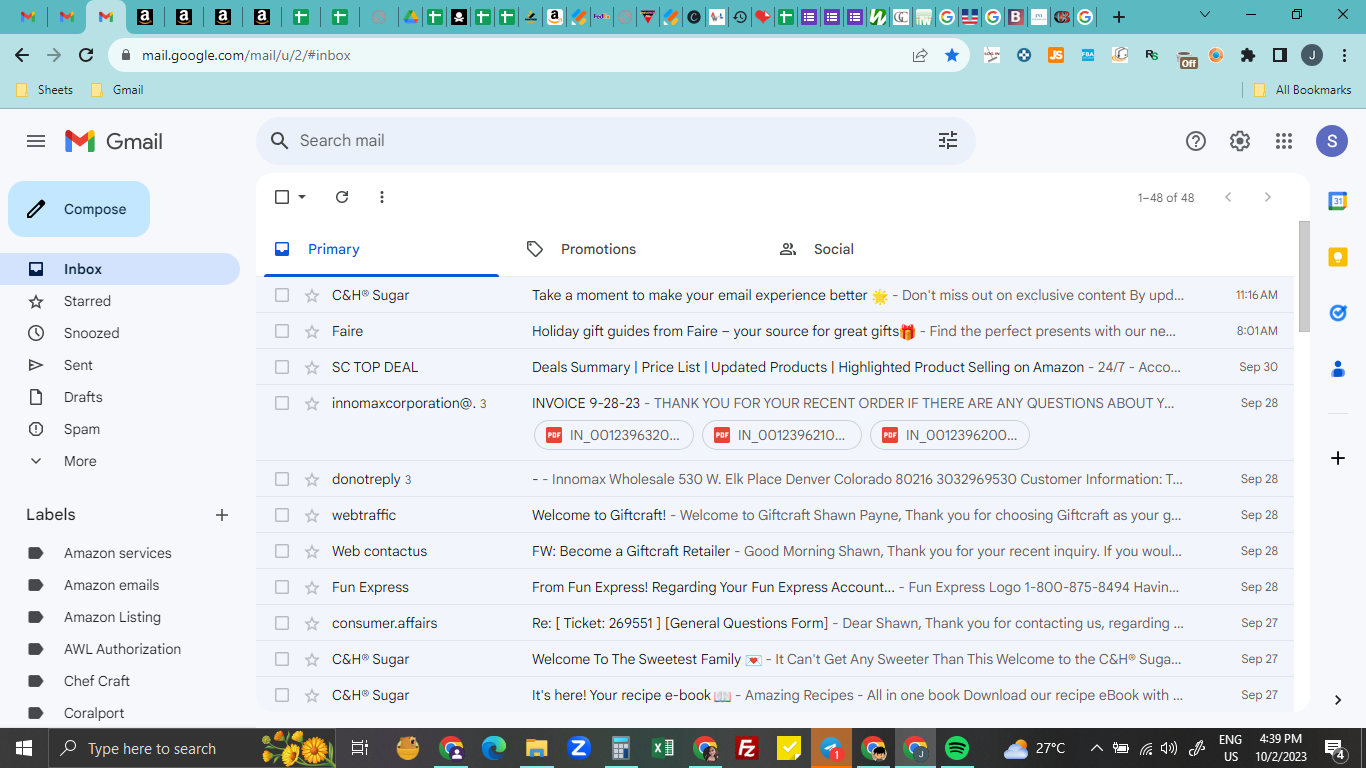Show search options filter icon
The width and height of the screenshot is (1366, 768).
coord(948,141)
